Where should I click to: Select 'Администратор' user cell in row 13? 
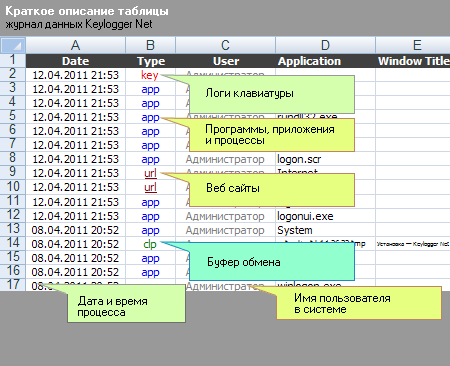(225, 230)
